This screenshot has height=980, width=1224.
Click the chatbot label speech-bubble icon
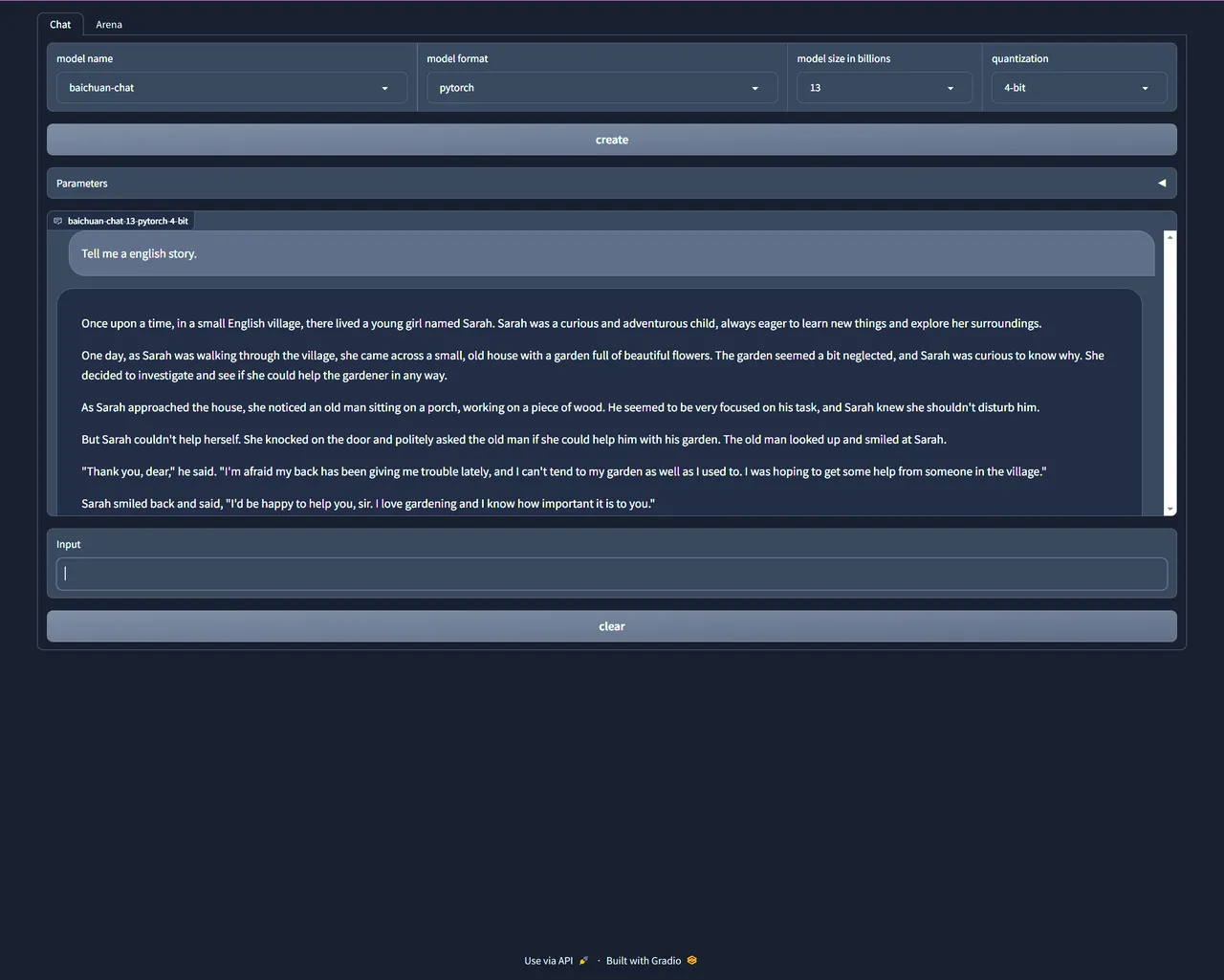(58, 221)
